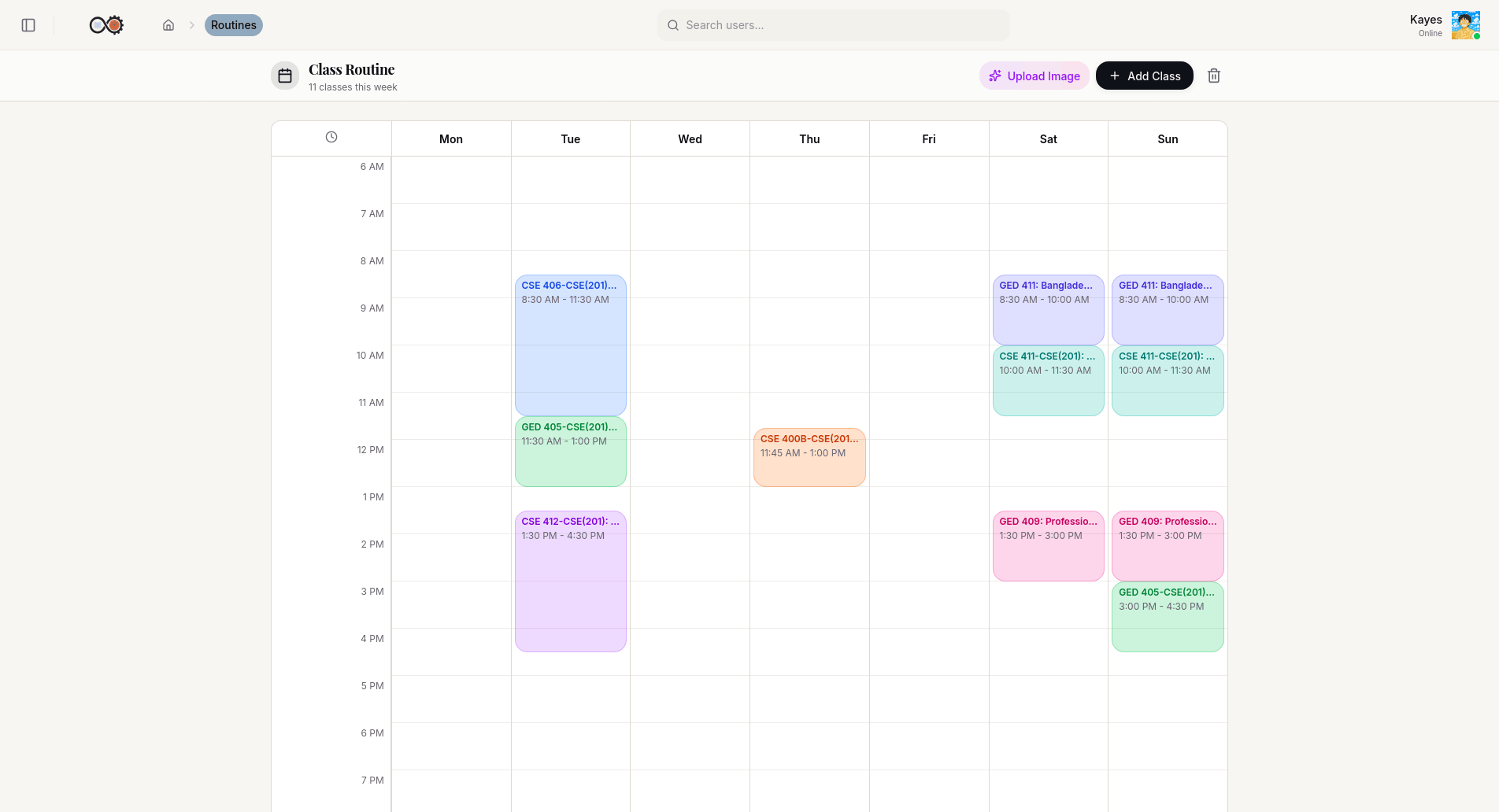The width and height of the screenshot is (1499, 812).
Task: Open Saturday GED 411 Bangladesh class
Action: click(x=1049, y=310)
